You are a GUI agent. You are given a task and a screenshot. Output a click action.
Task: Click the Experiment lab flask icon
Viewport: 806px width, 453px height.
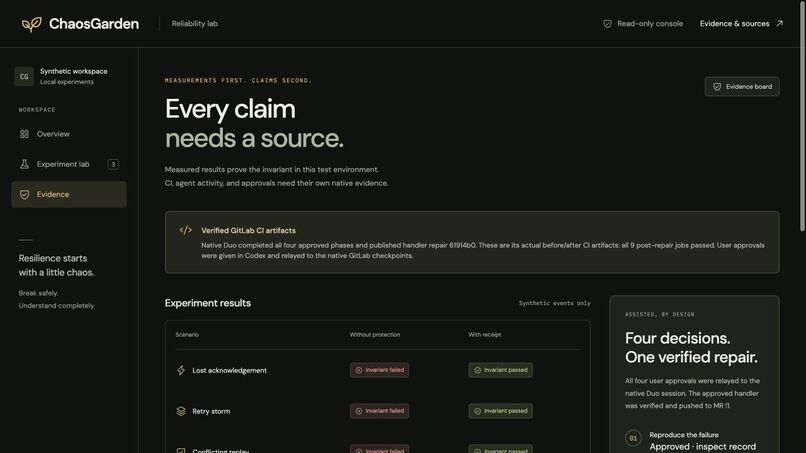pyautogui.click(x=24, y=164)
